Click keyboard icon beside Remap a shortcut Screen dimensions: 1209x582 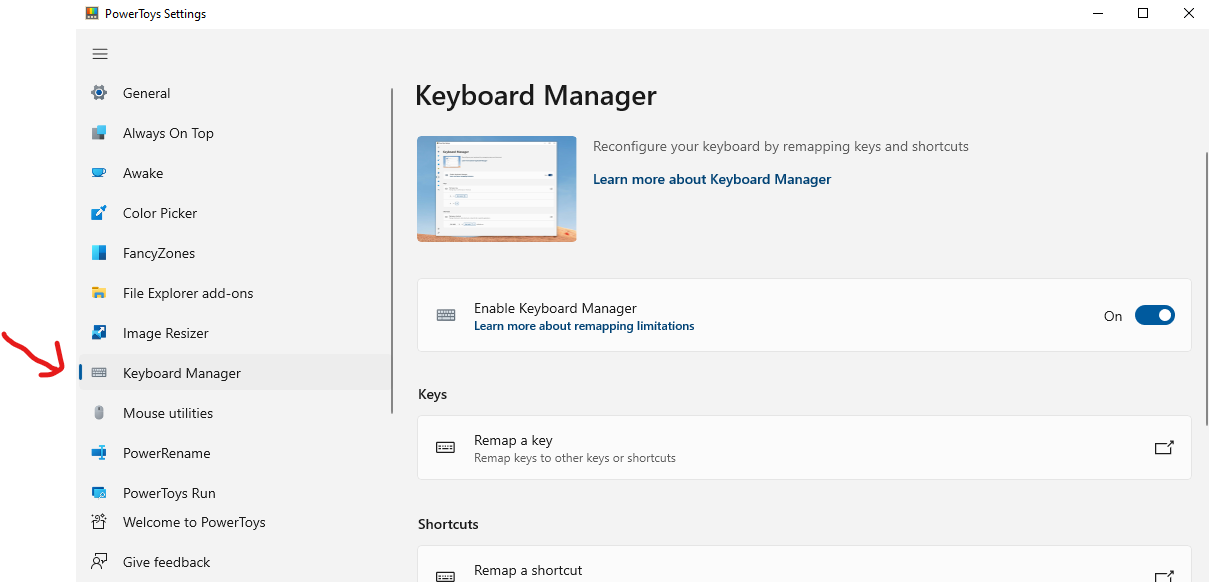point(446,576)
